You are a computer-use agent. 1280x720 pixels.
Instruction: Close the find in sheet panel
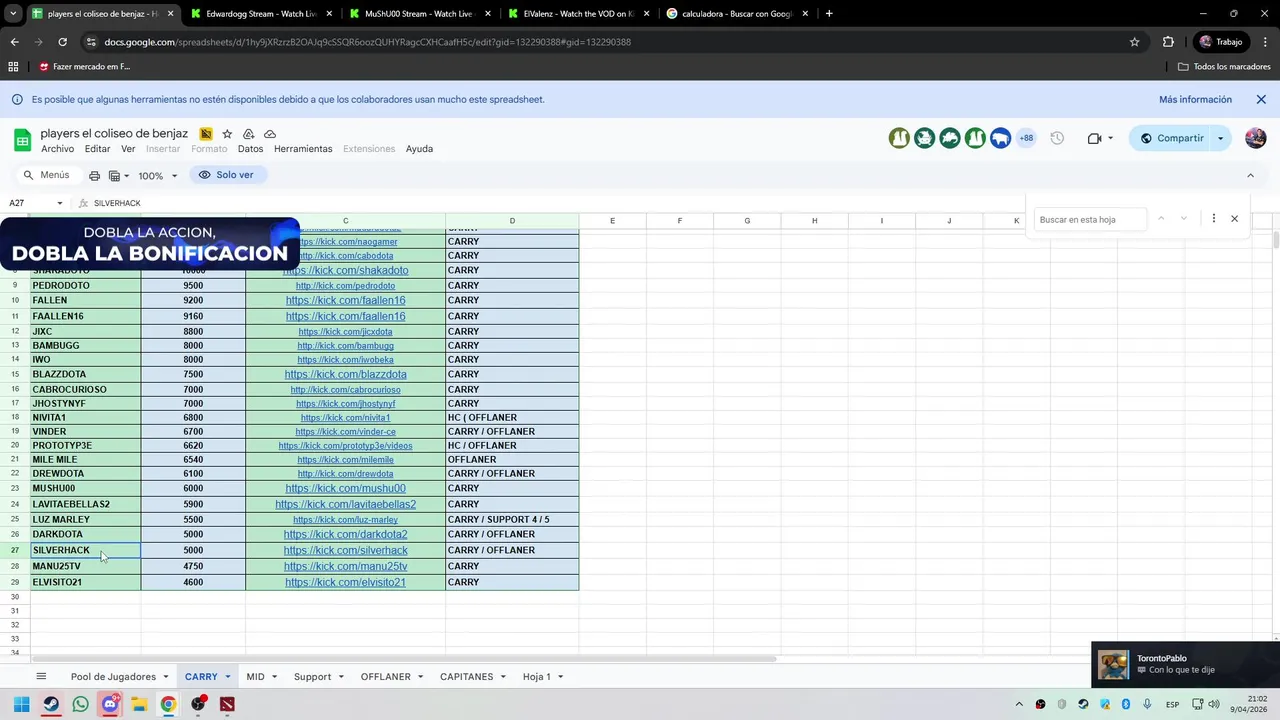(1234, 219)
